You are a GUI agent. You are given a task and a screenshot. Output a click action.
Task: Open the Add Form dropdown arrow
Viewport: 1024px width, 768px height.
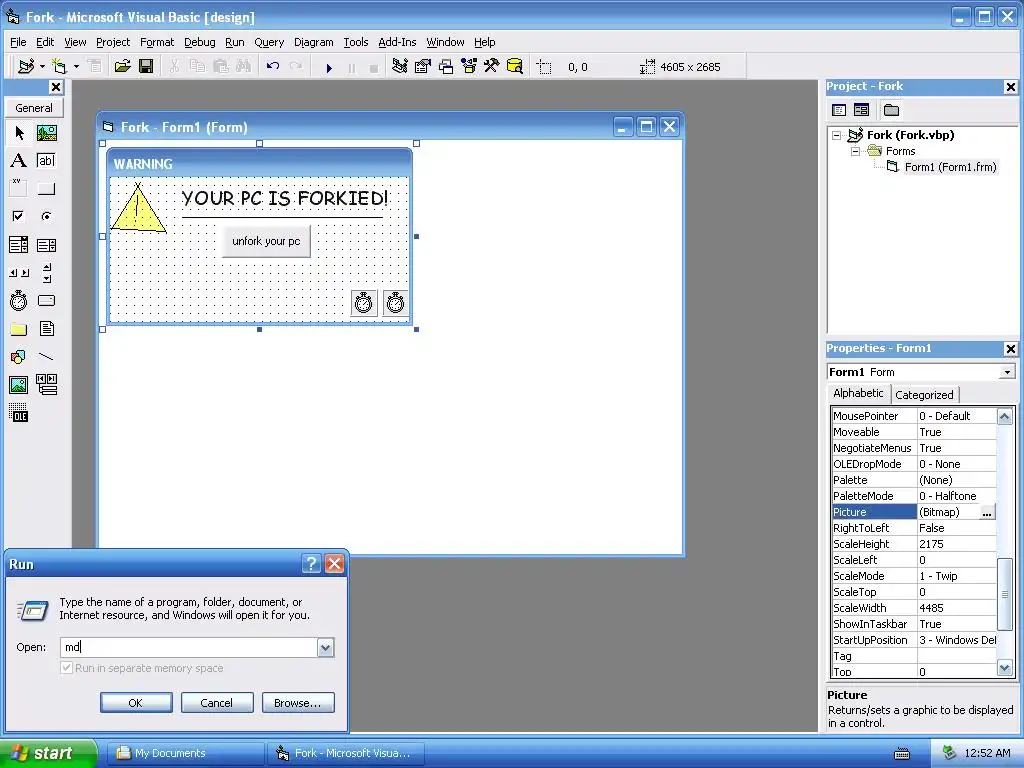(x=76, y=66)
